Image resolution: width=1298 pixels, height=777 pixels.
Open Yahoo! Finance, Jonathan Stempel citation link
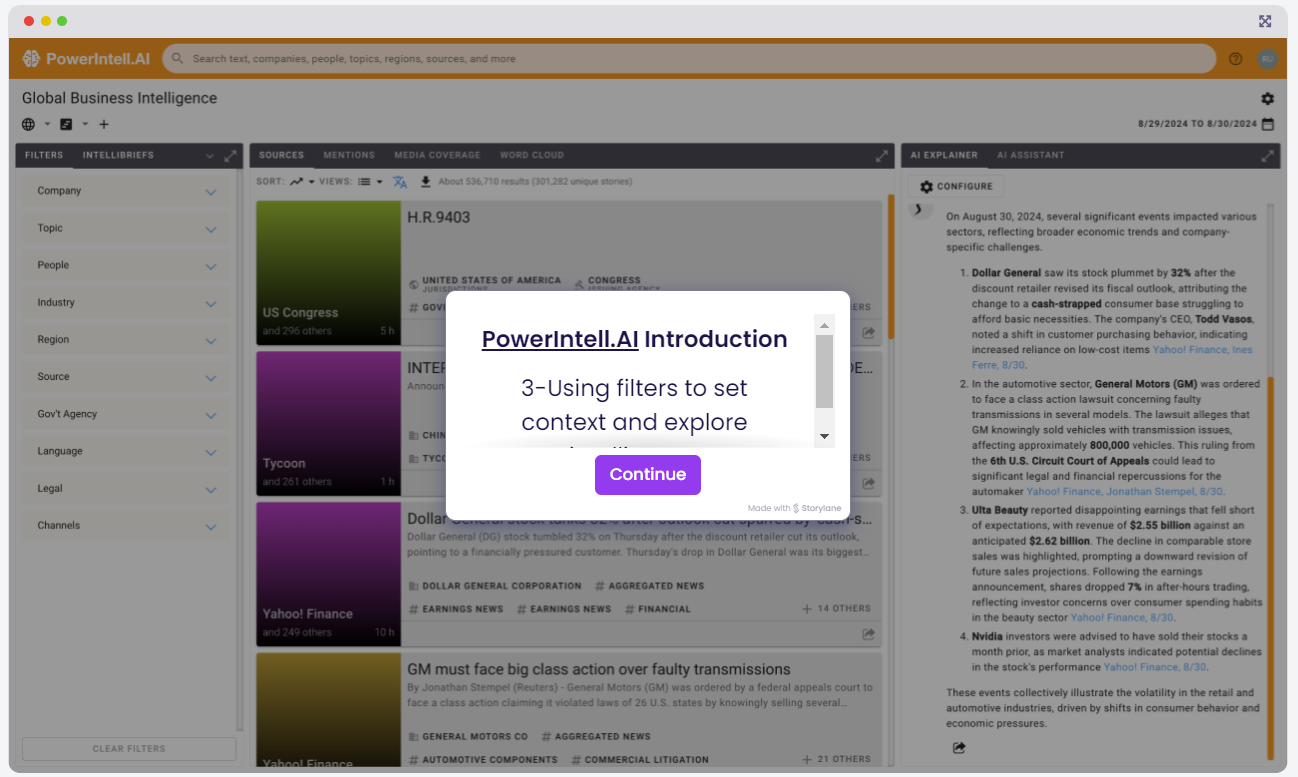pyautogui.click(x=1124, y=492)
